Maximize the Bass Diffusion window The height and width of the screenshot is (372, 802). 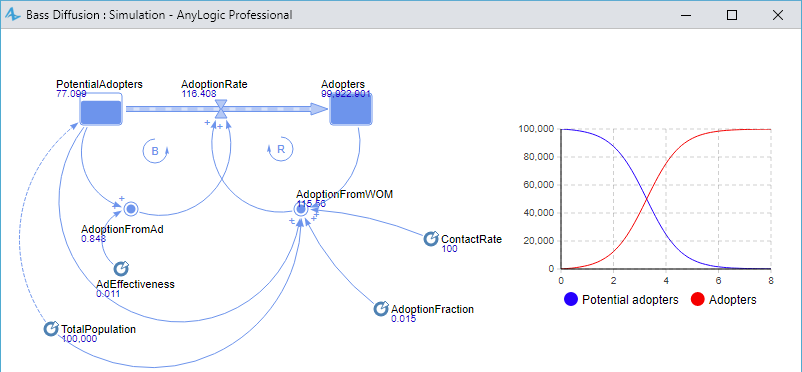coord(732,15)
